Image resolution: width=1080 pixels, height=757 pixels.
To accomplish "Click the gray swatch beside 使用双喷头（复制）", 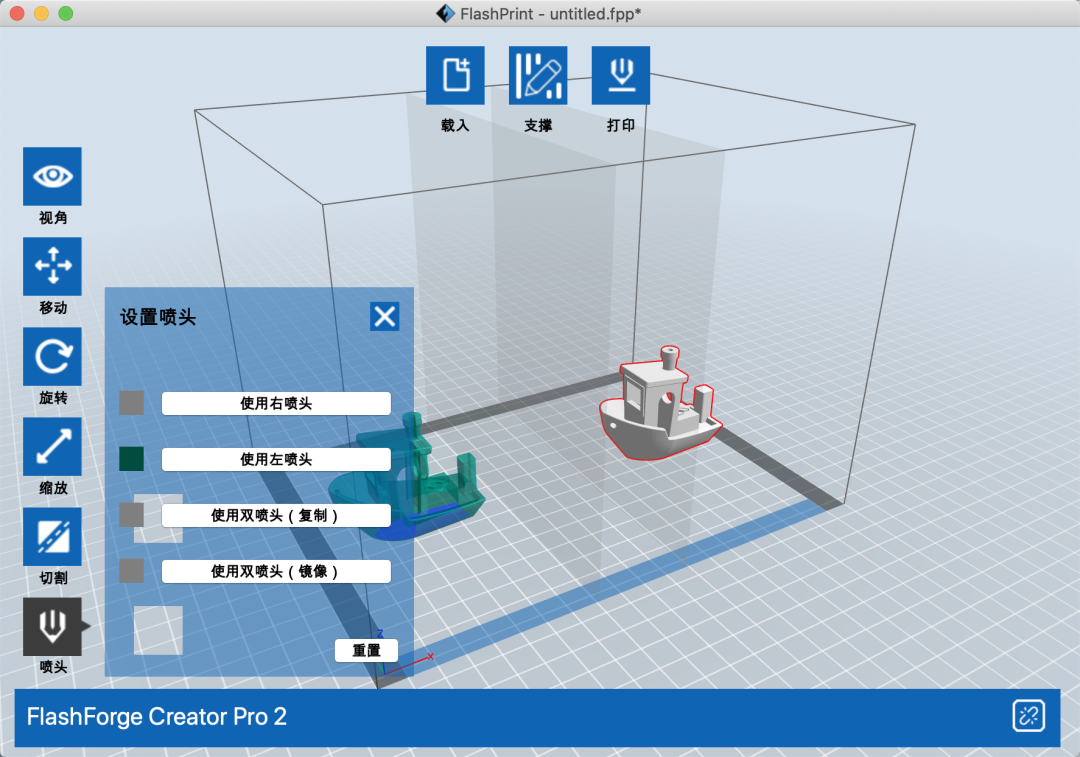I will [132, 515].
